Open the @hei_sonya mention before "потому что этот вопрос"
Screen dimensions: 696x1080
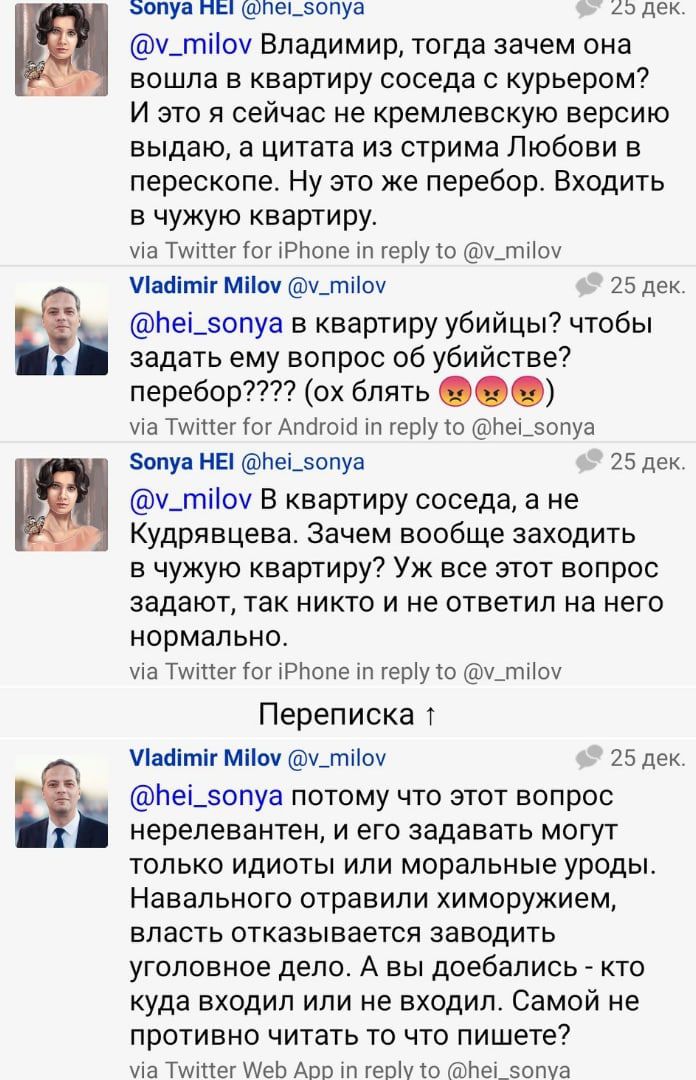207,796
